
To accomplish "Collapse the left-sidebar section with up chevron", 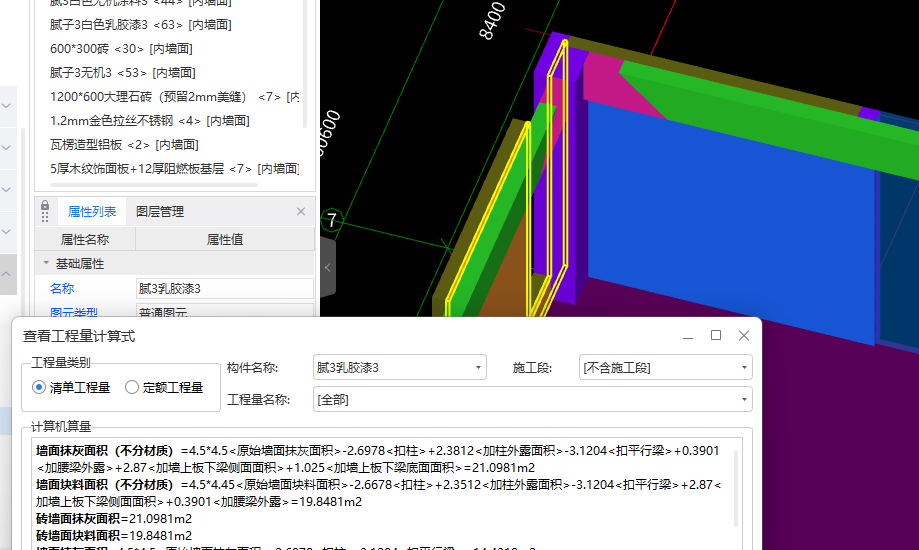I will pos(6,274).
